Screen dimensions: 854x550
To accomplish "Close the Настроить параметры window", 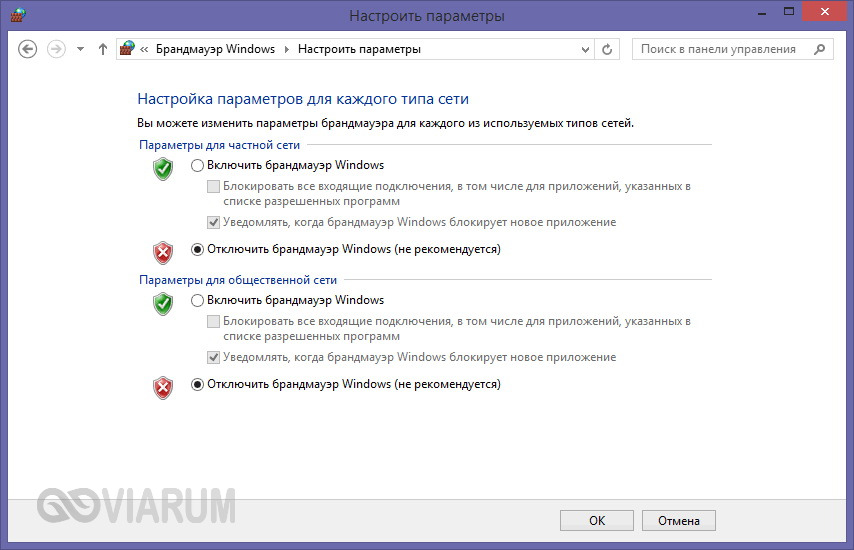I will tap(825, 11).
